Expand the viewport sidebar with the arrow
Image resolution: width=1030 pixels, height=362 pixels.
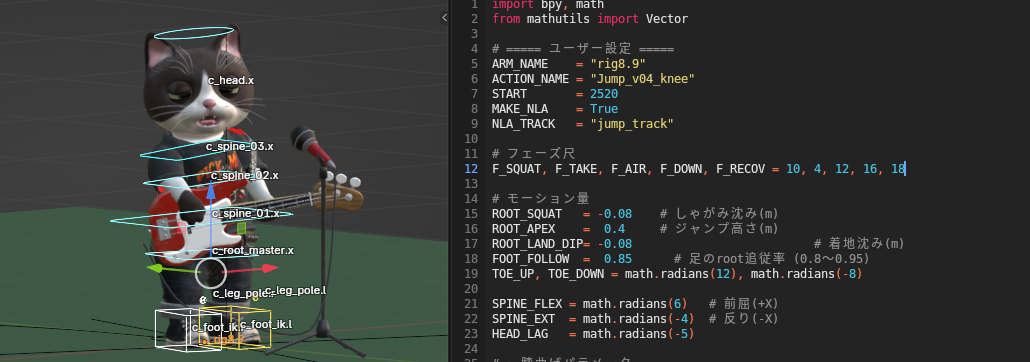point(444,18)
